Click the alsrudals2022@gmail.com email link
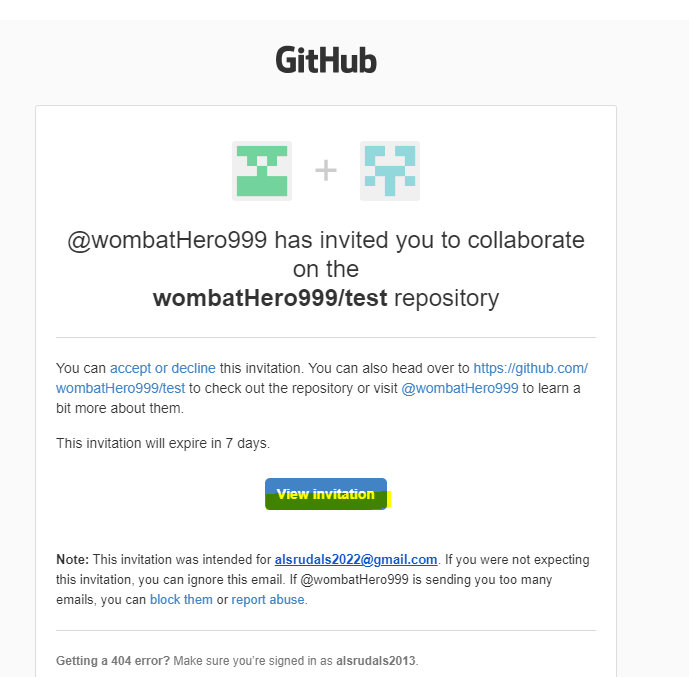Viewport: 689px width, 677px height. click(356, 560)
